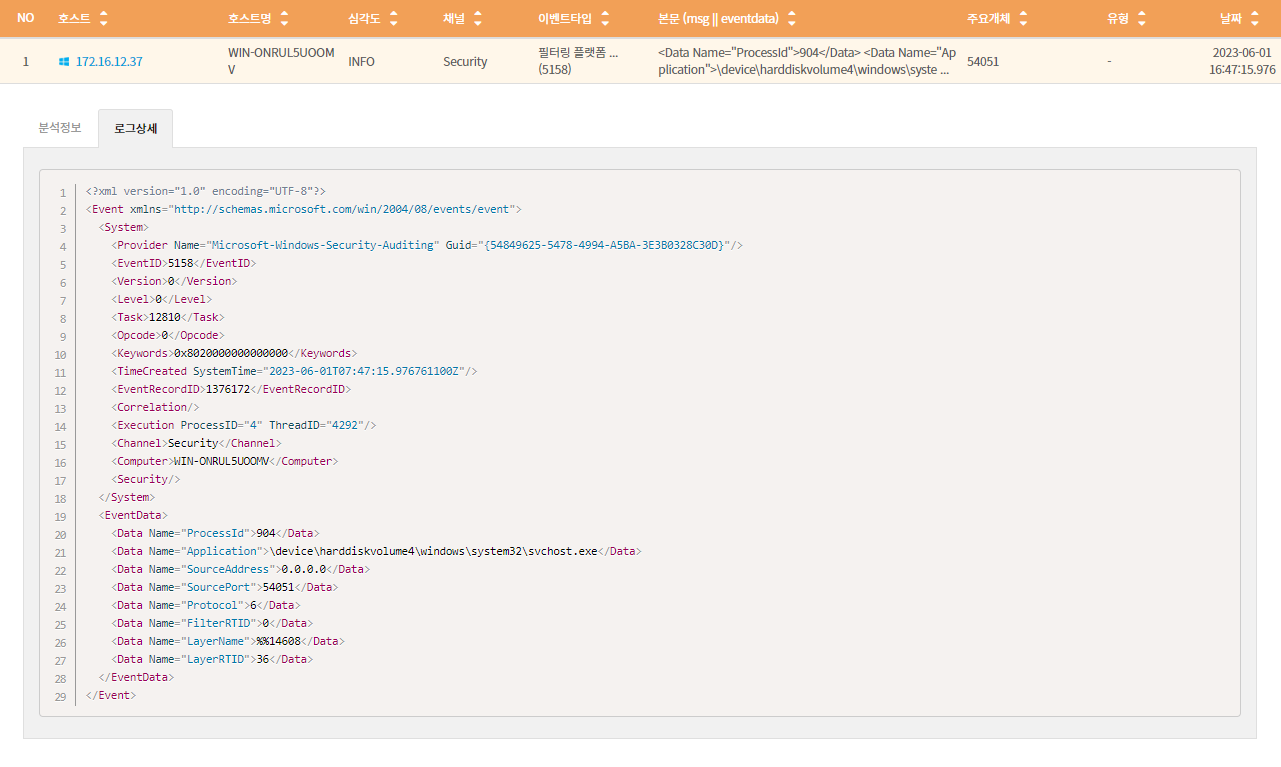Image resolution: width=1281 pixels, height=767 pixels.
Task: Click sort arrows next to 날짜 header
Action: coord(1256,19)
